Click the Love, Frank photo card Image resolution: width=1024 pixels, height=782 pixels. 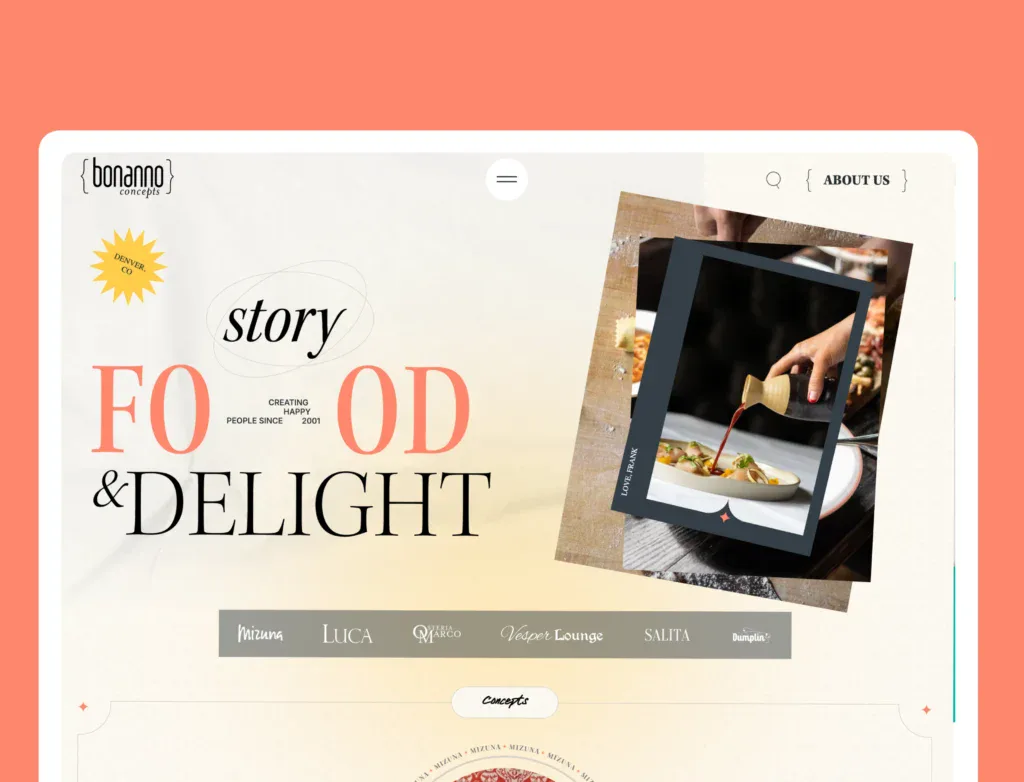(742, 396)
